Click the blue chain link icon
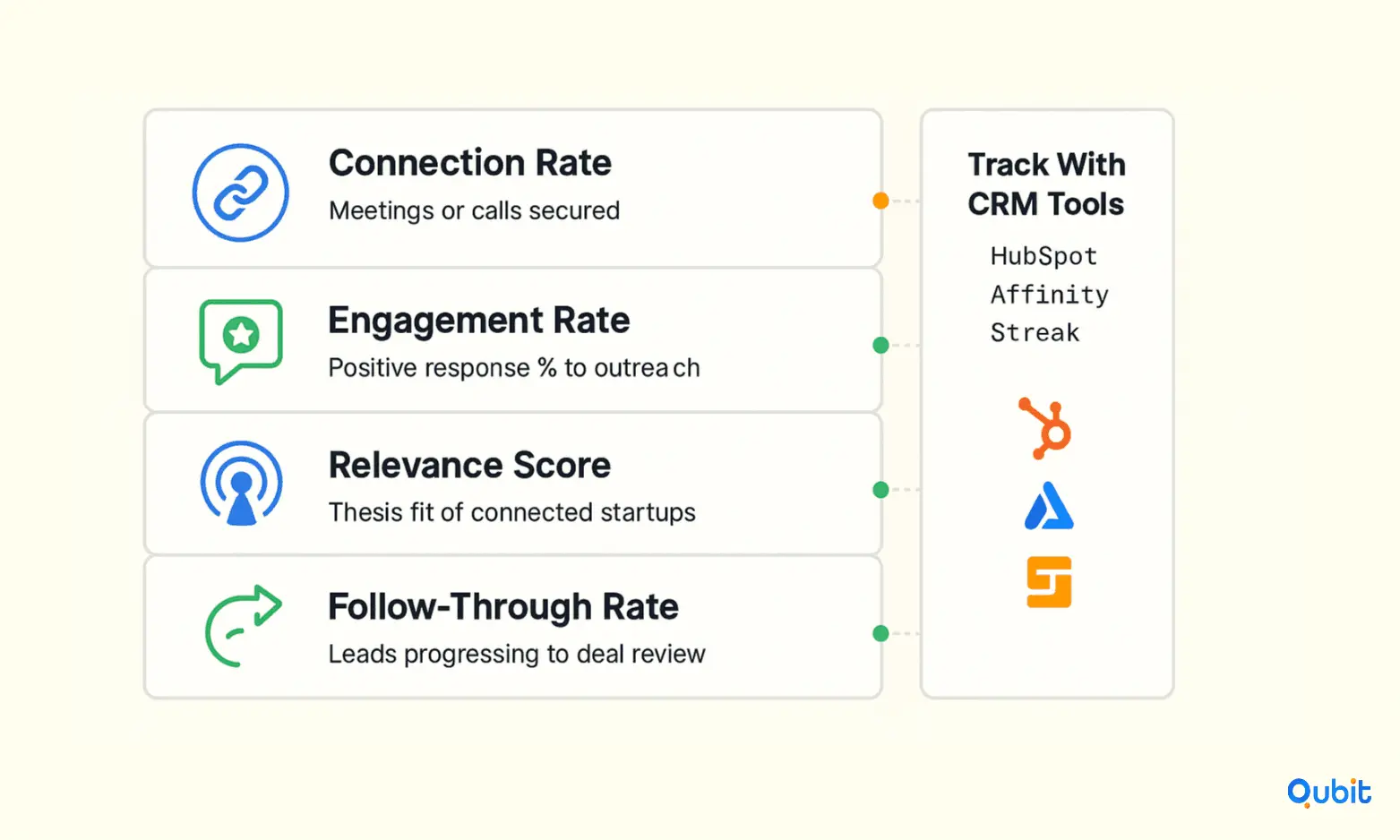The height and width of the screenshot is (840, 1400). pyautogui.click(x=241, y=193)
